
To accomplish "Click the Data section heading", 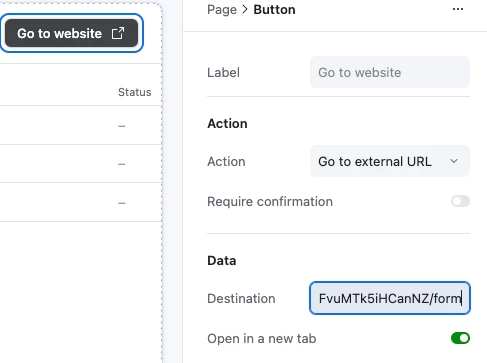I will tap(222, 260).
